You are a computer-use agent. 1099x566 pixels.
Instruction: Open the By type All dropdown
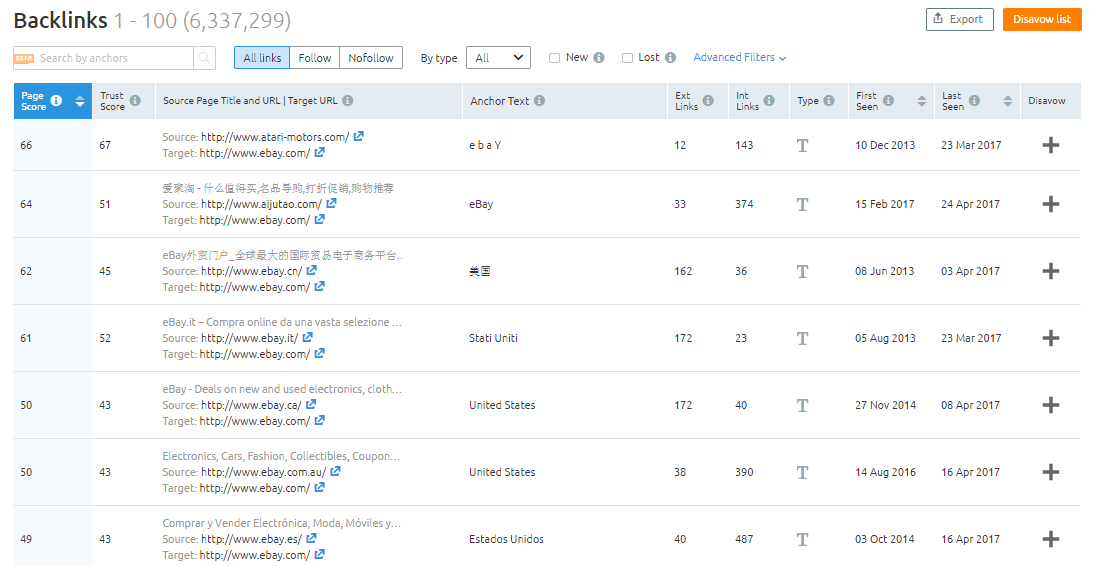[499, 57]
